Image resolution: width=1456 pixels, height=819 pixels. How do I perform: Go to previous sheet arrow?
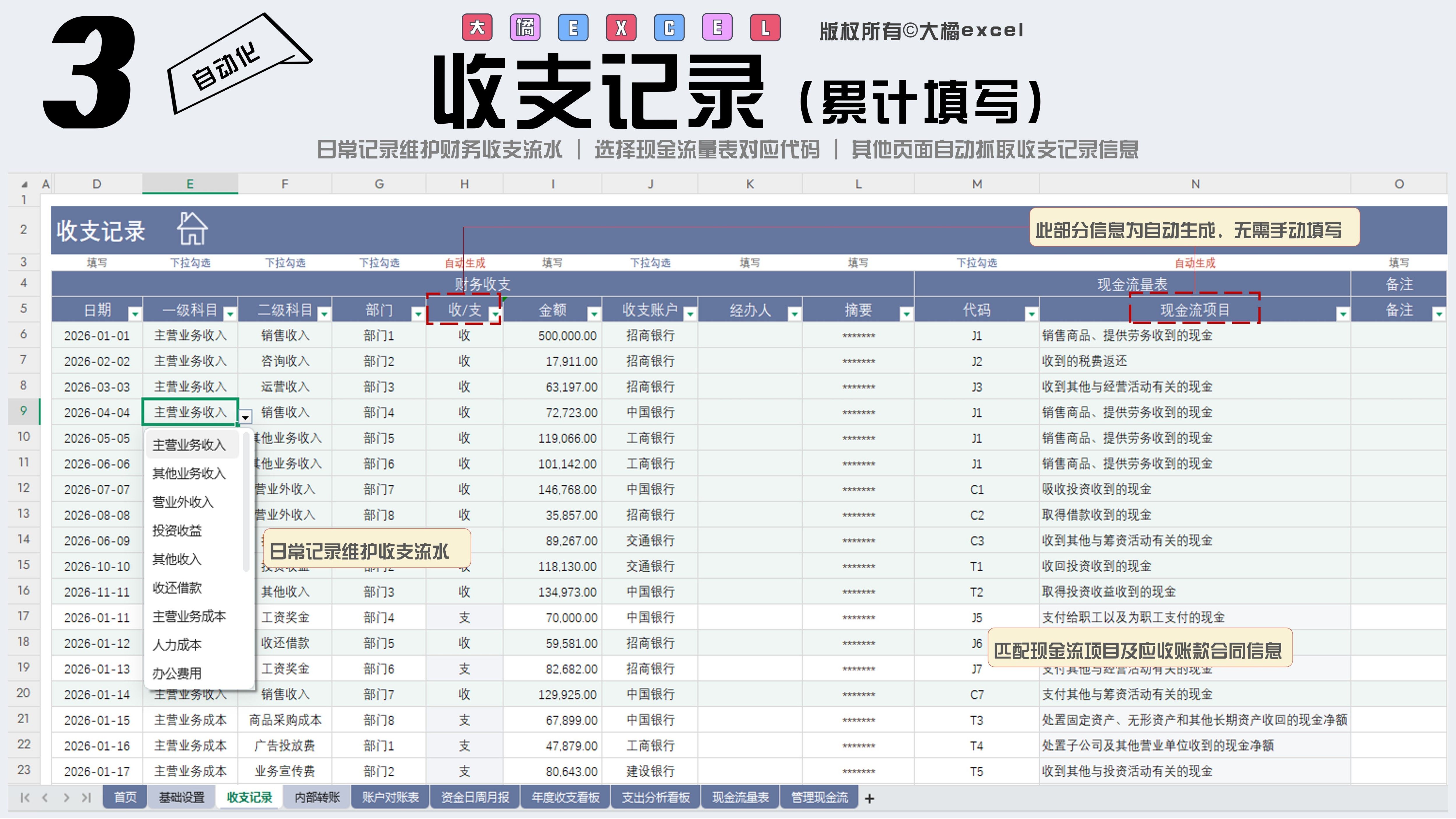tap(45, 797)
